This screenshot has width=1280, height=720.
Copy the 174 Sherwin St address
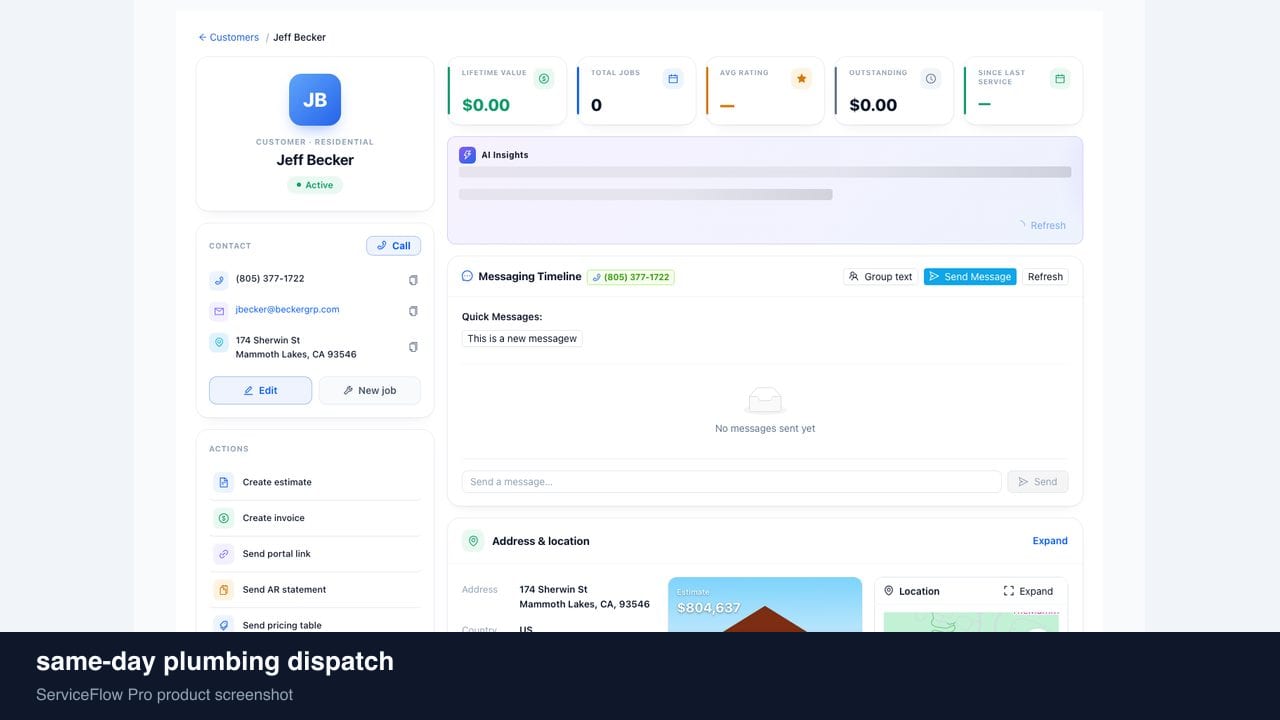tap(413, 347)
